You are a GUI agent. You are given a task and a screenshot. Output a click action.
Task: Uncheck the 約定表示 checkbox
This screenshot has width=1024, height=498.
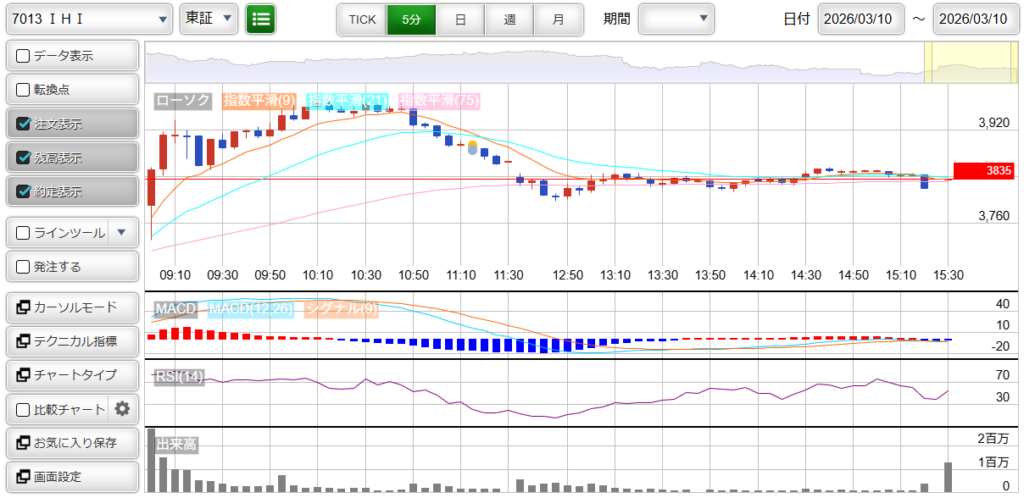point(24,192)
